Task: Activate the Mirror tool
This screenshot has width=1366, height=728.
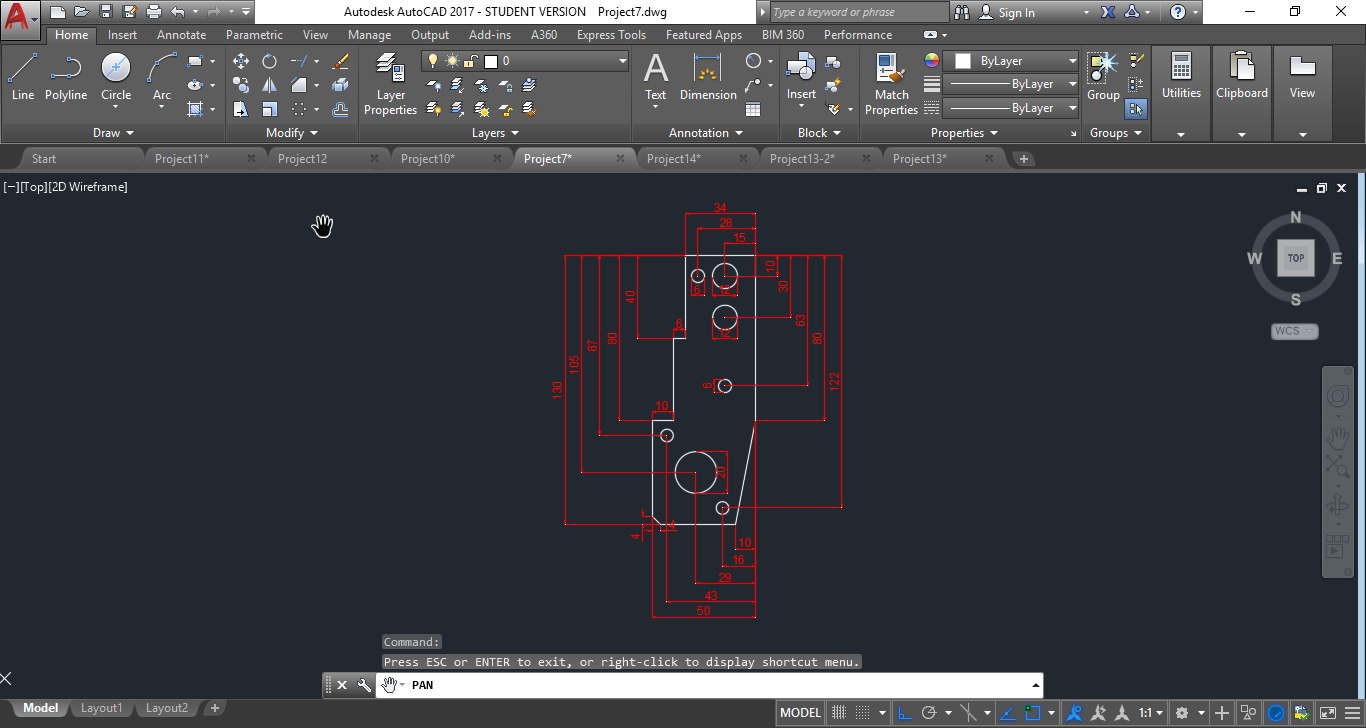Action: click(269, 84)
